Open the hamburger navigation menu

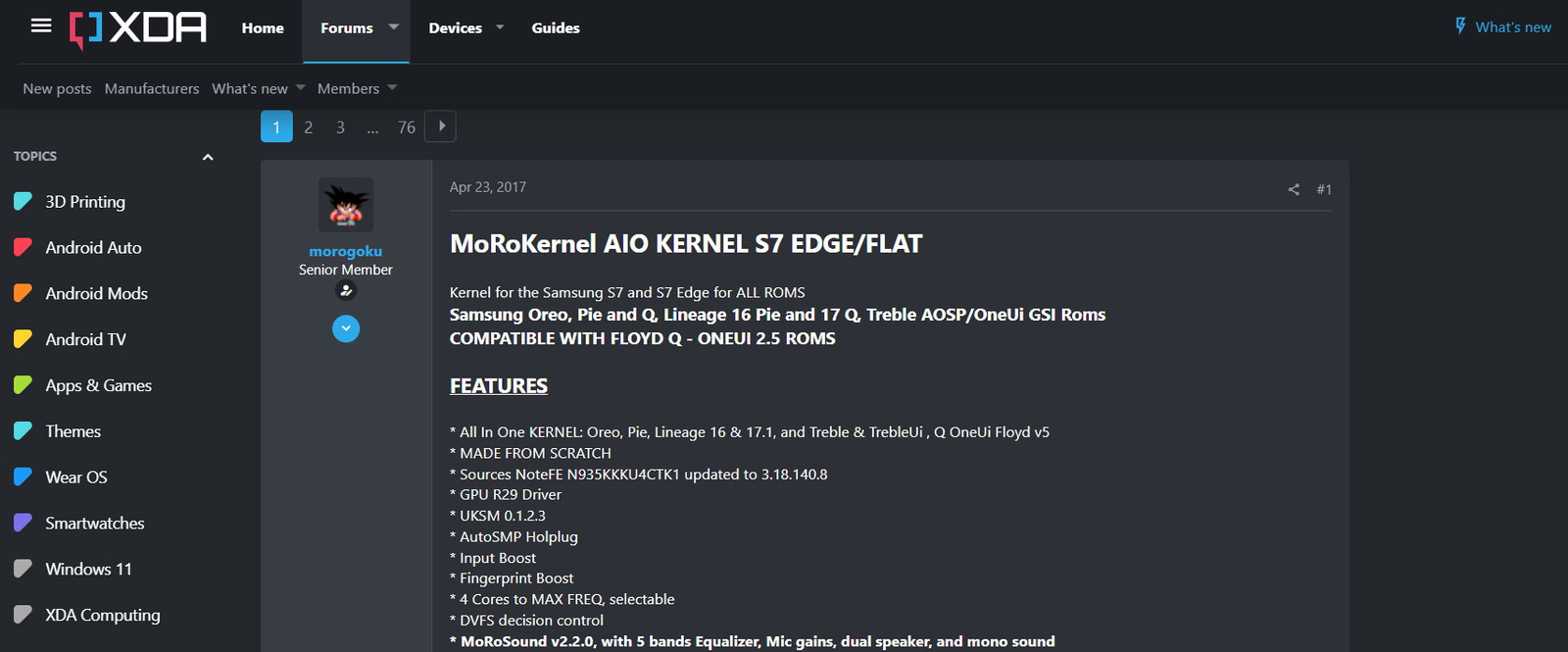[41, 26]
